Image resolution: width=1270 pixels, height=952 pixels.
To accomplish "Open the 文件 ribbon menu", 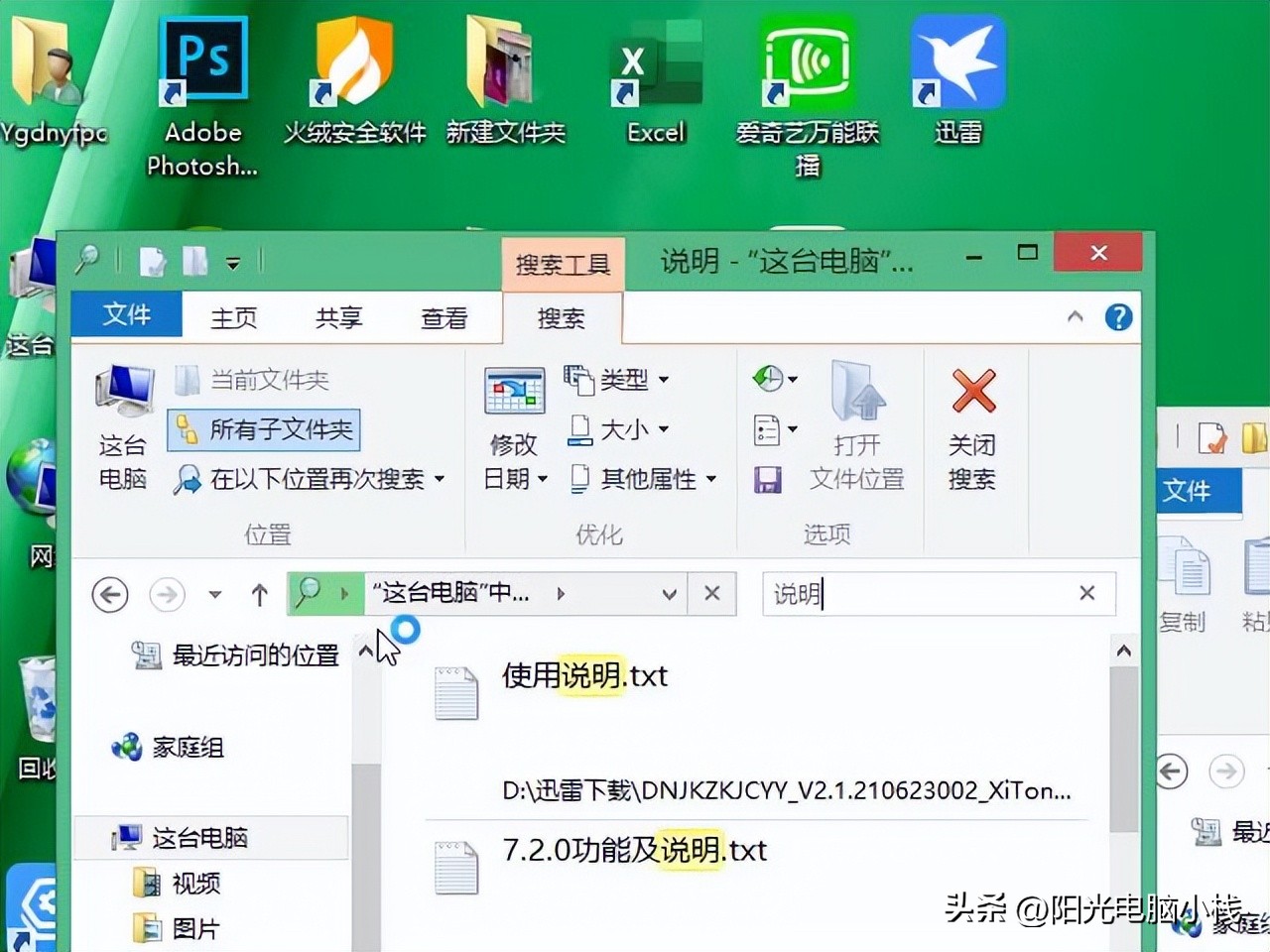I will (127, 314).
